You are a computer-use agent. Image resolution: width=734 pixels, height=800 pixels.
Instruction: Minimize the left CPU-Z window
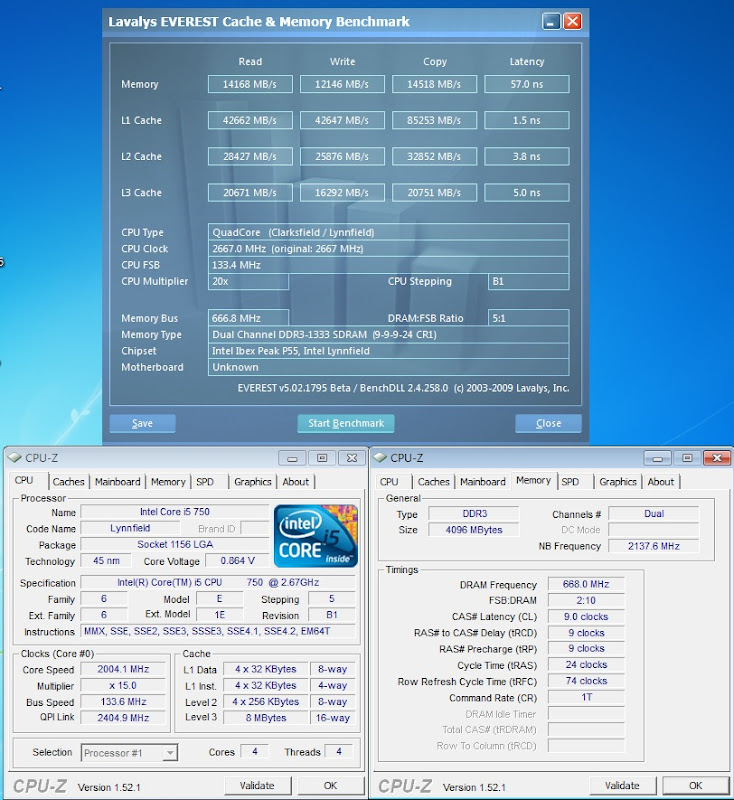pyautogui.click(x=292, y=458)
